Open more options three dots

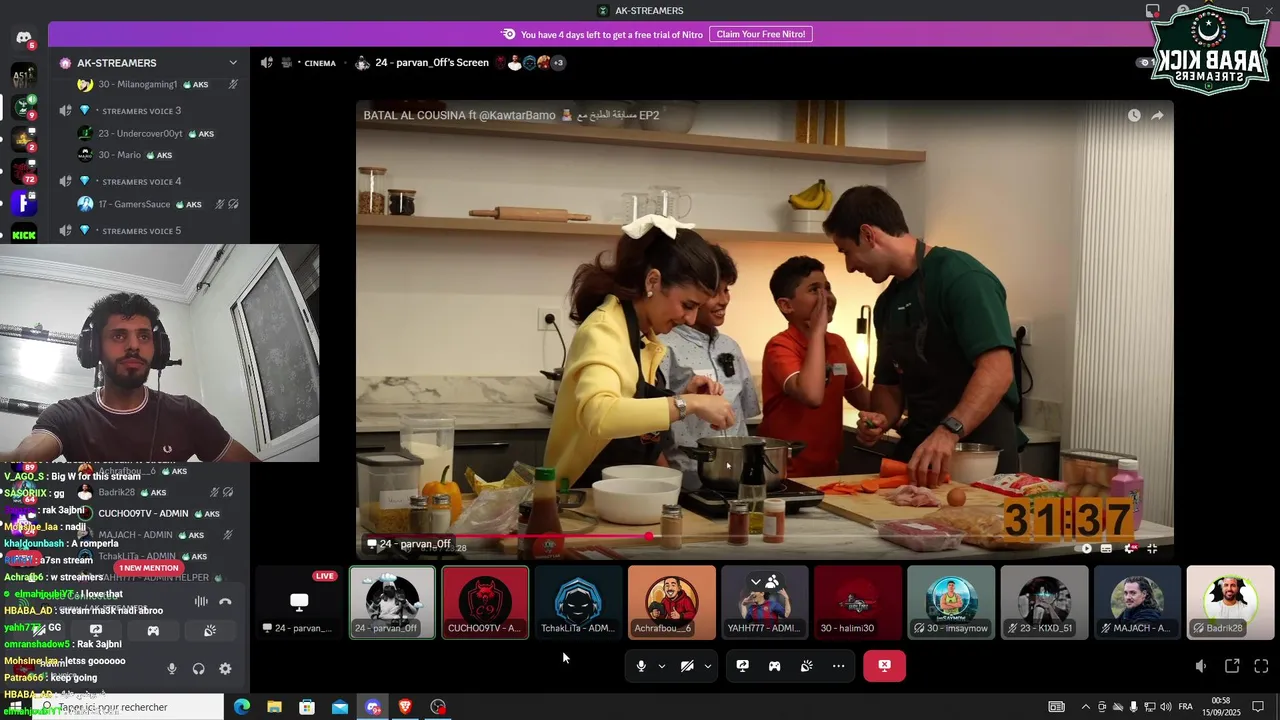(x=838, y=666)
